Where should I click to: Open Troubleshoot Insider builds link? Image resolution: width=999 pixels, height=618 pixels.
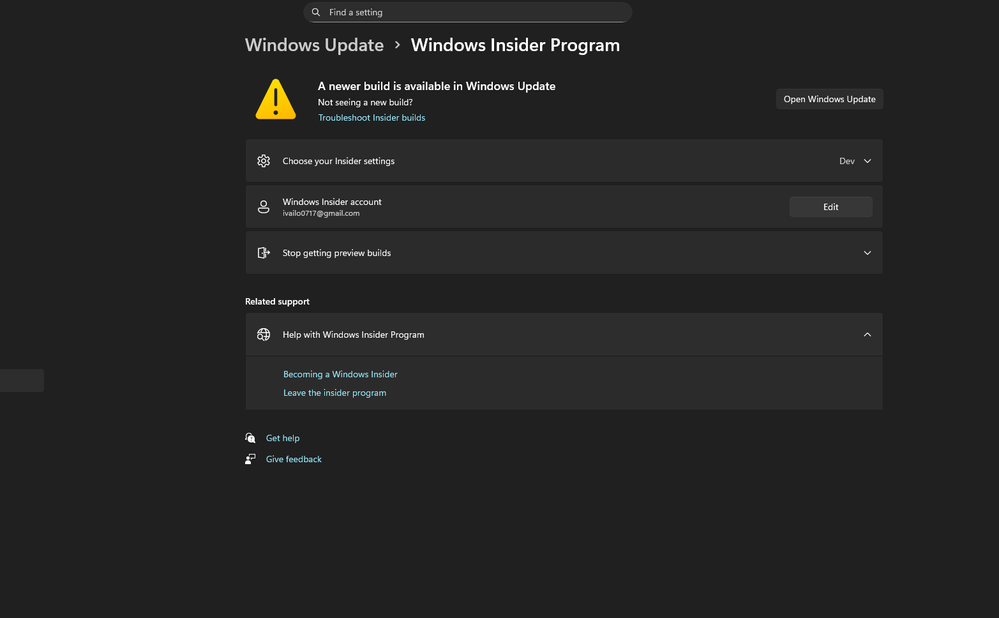pyautogui.click(x=371, y=118)
